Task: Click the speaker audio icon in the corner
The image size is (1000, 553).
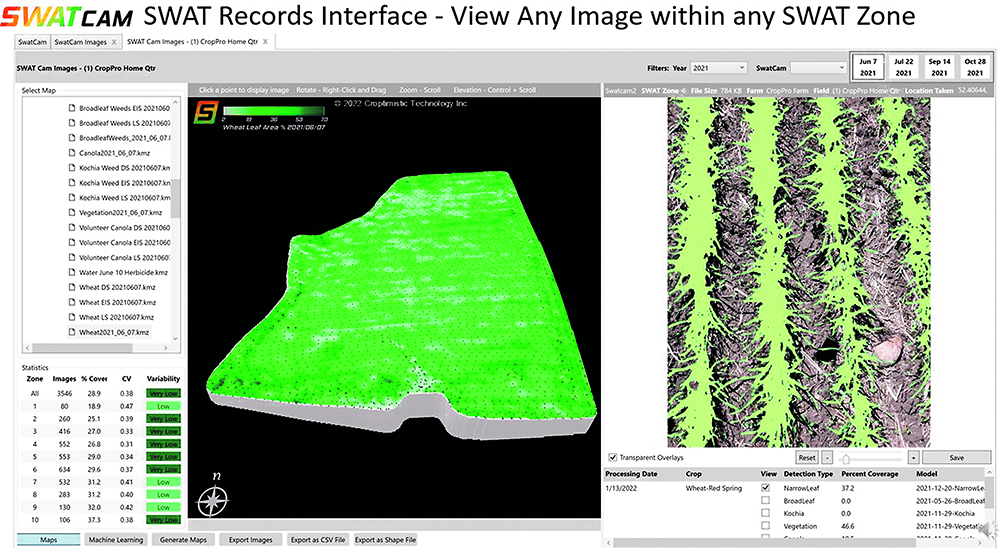Action: (x=987, y=529)
